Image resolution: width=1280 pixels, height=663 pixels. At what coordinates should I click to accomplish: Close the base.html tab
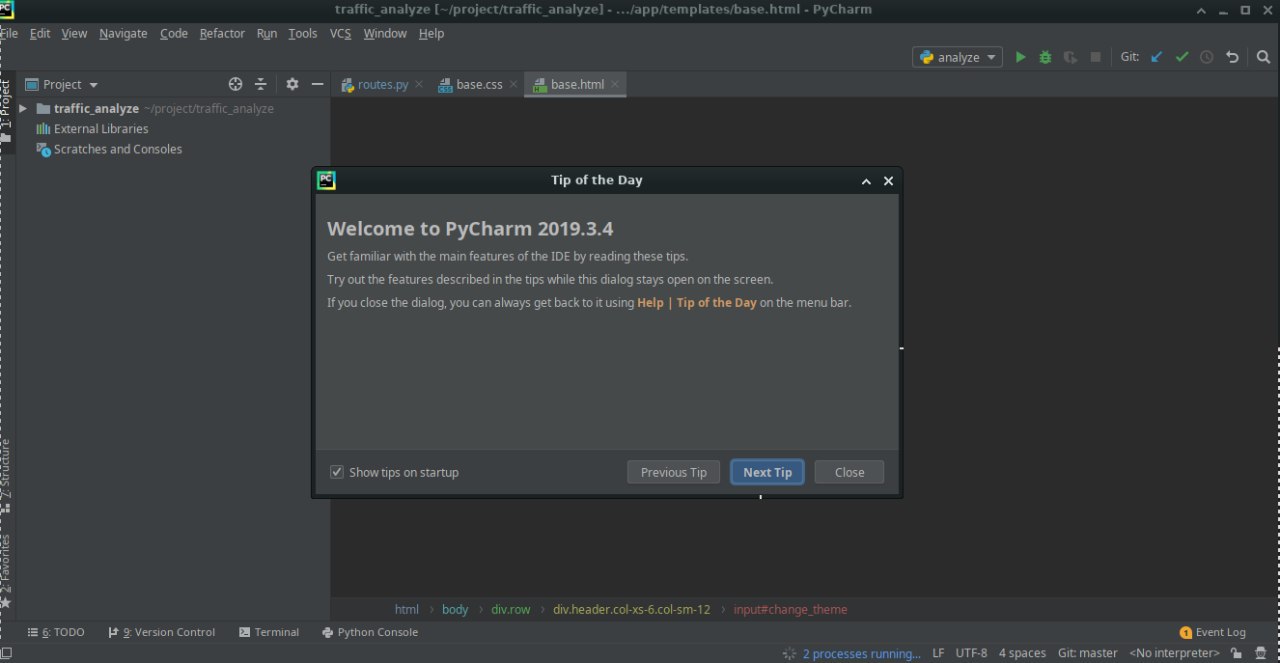615,84
